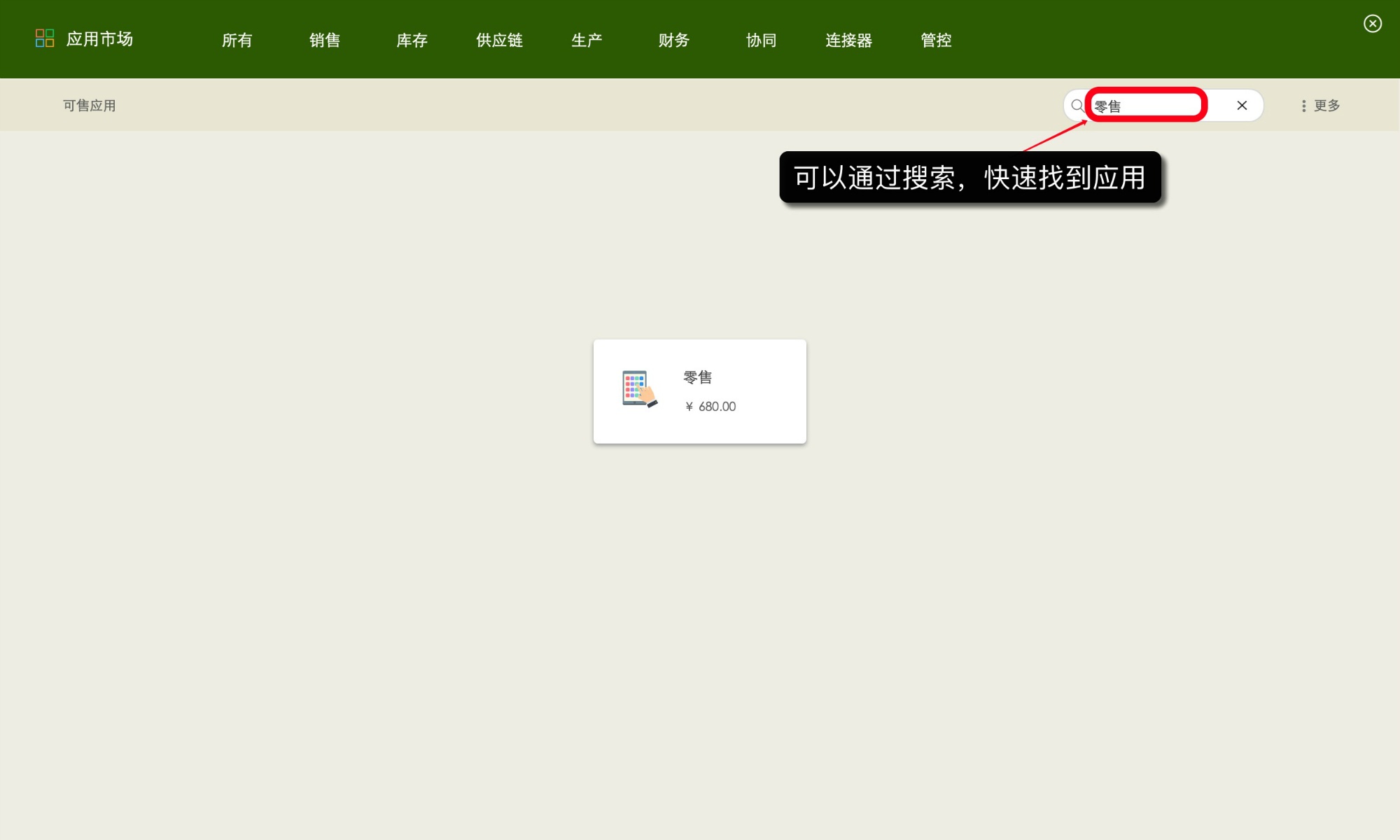Screen dimensions: 1400x840
Task: Click the ¥ 680.00 price text
Action: click(710, 407)
